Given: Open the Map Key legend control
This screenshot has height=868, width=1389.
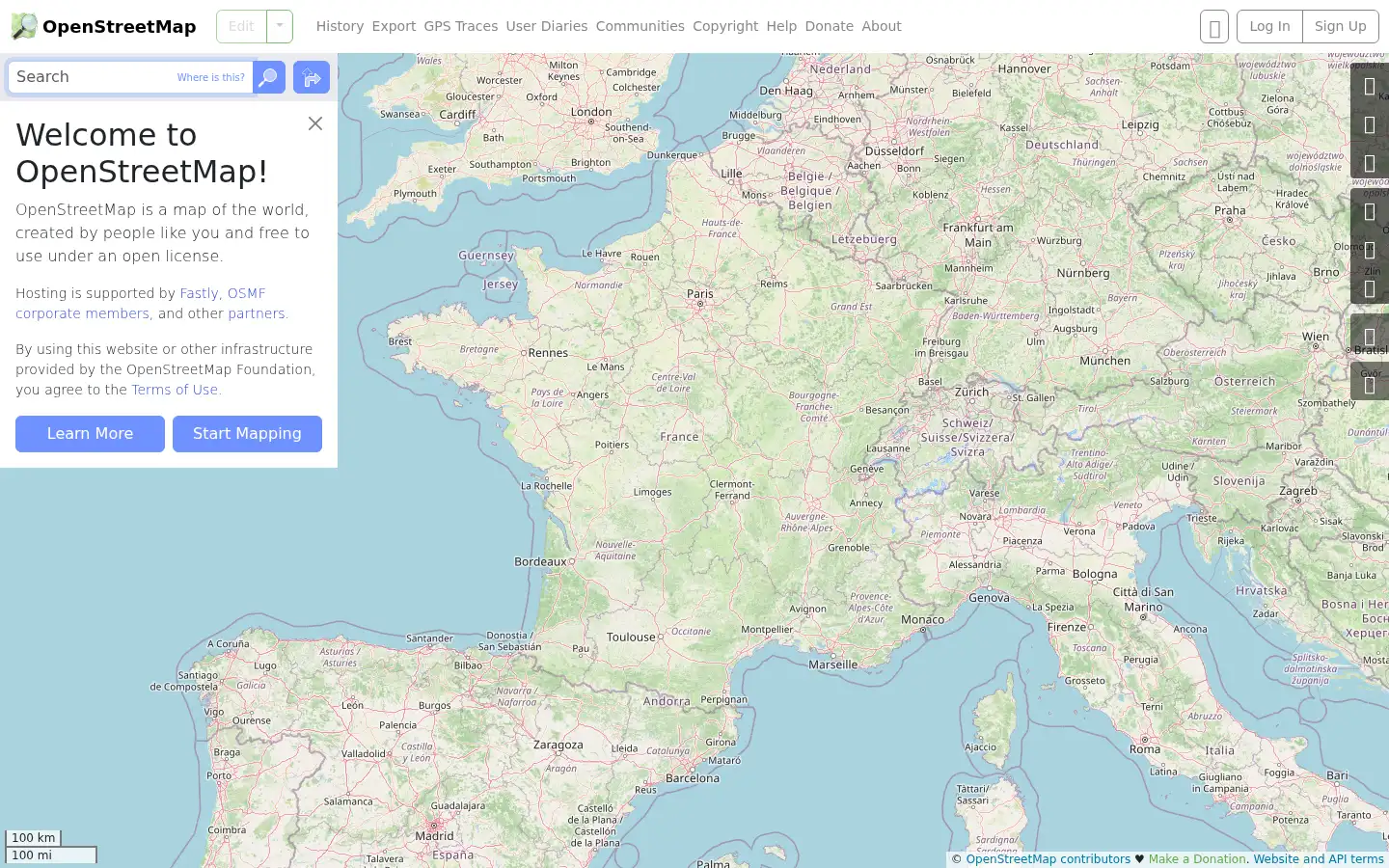Looking at the screenshot, I should 1370,251.
